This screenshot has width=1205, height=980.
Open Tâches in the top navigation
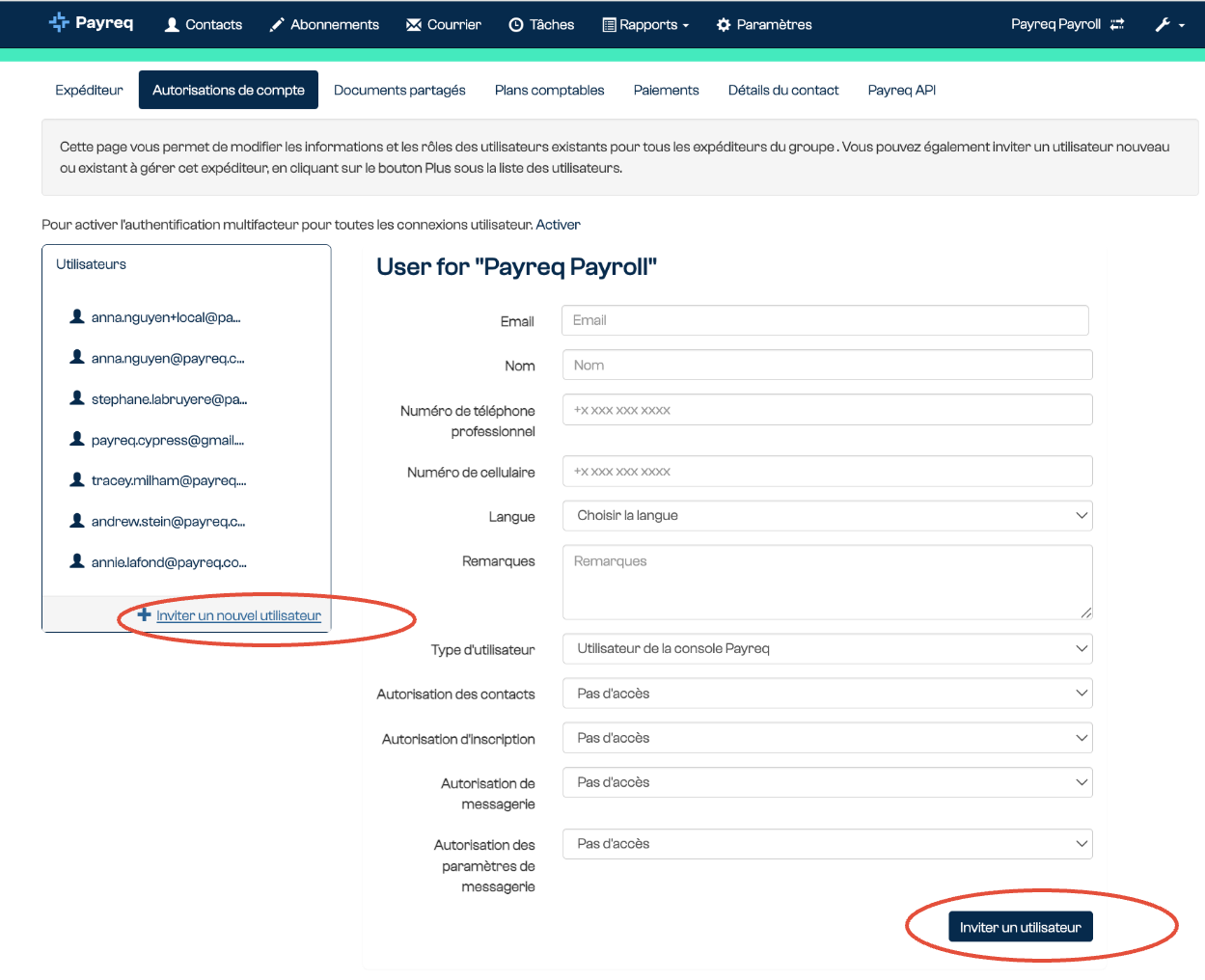541,25
